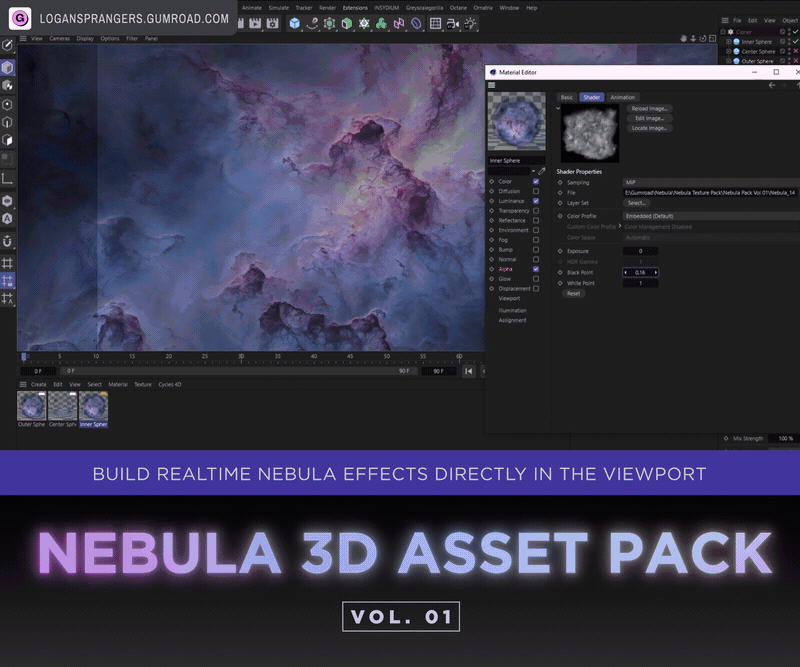Select the Spline Pen tool icon
Screen dimensions: 800x667
[312, 23]
